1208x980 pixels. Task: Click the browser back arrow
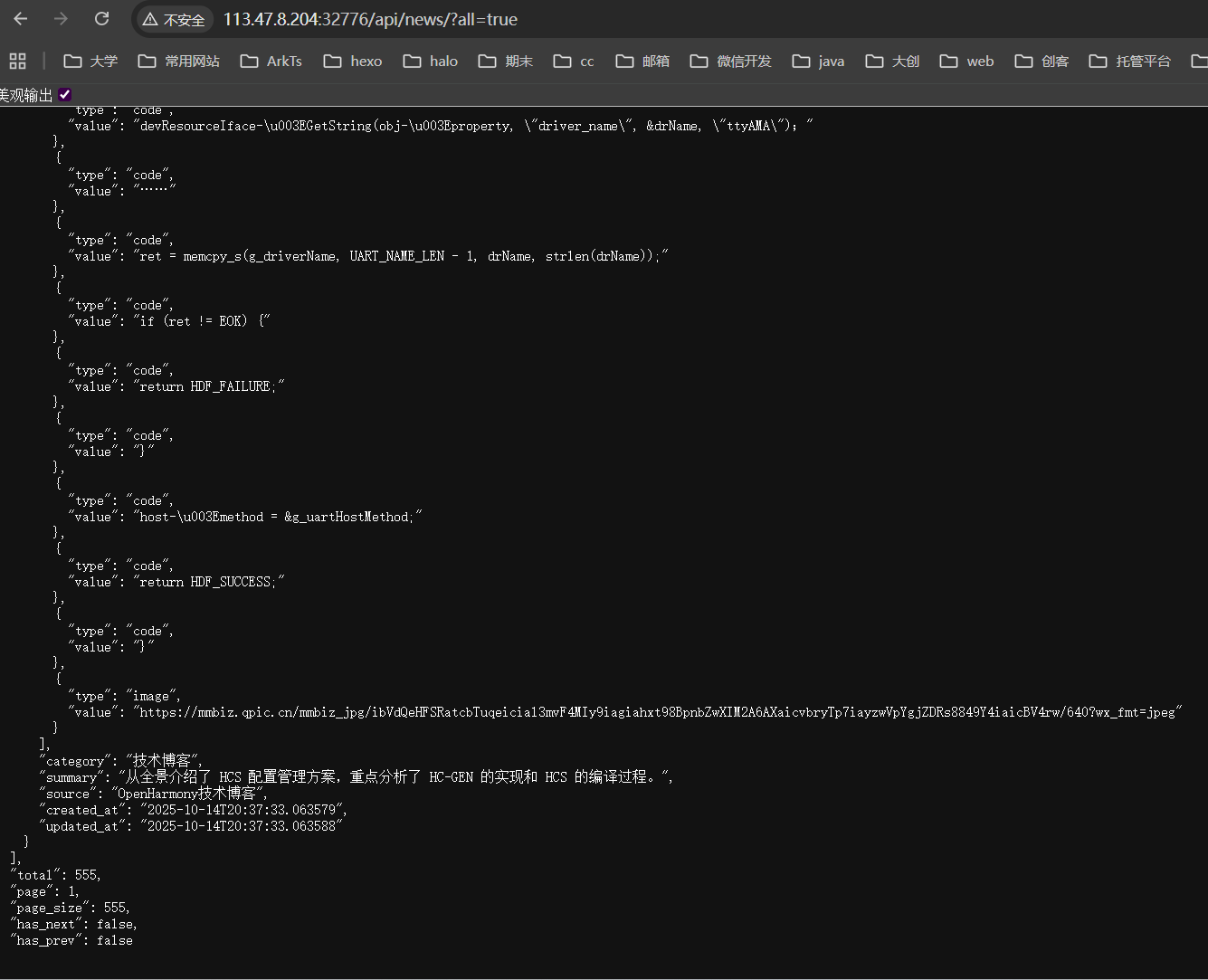pos(21,19)
